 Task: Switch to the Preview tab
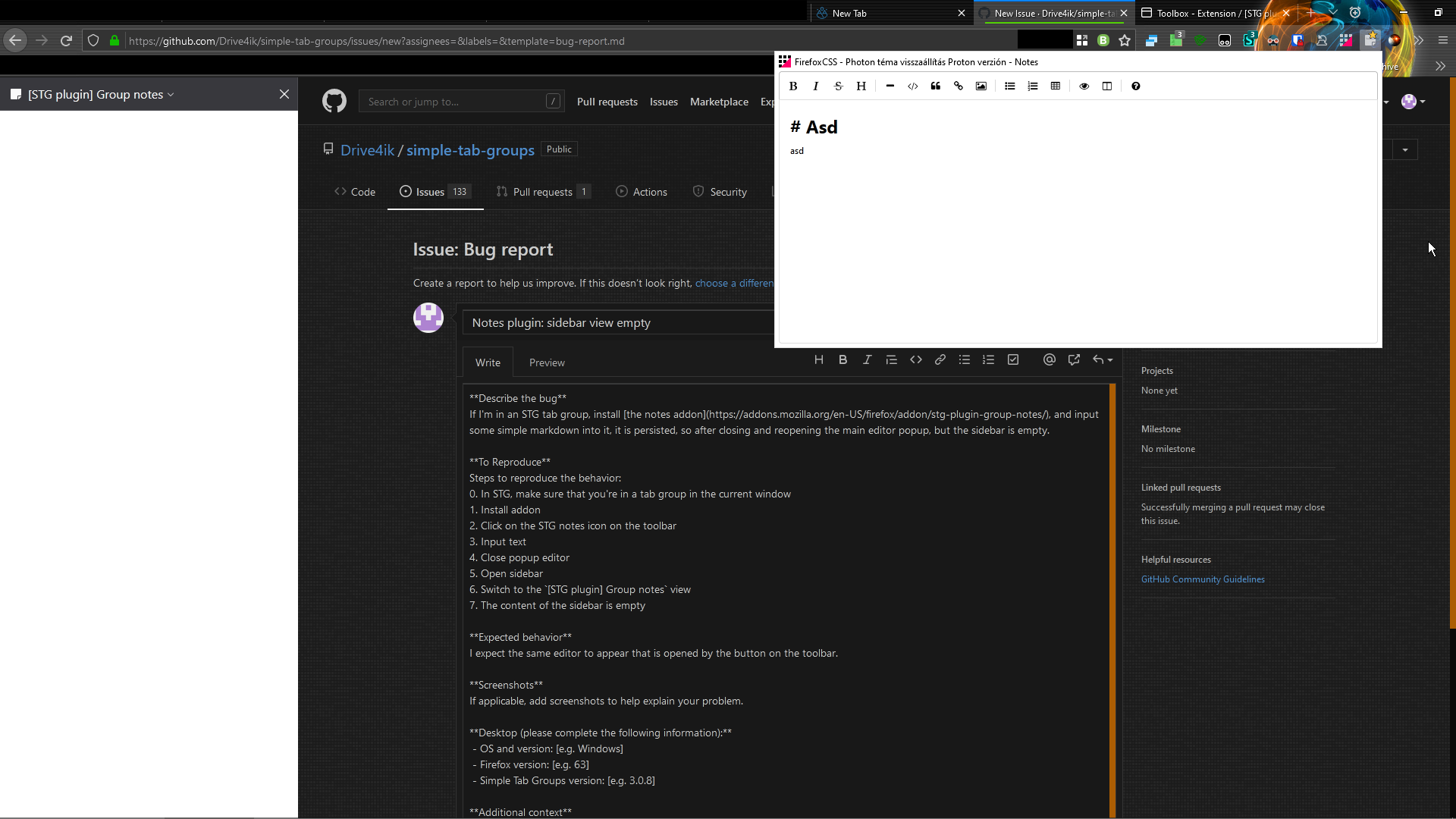[x=547, y=362]
